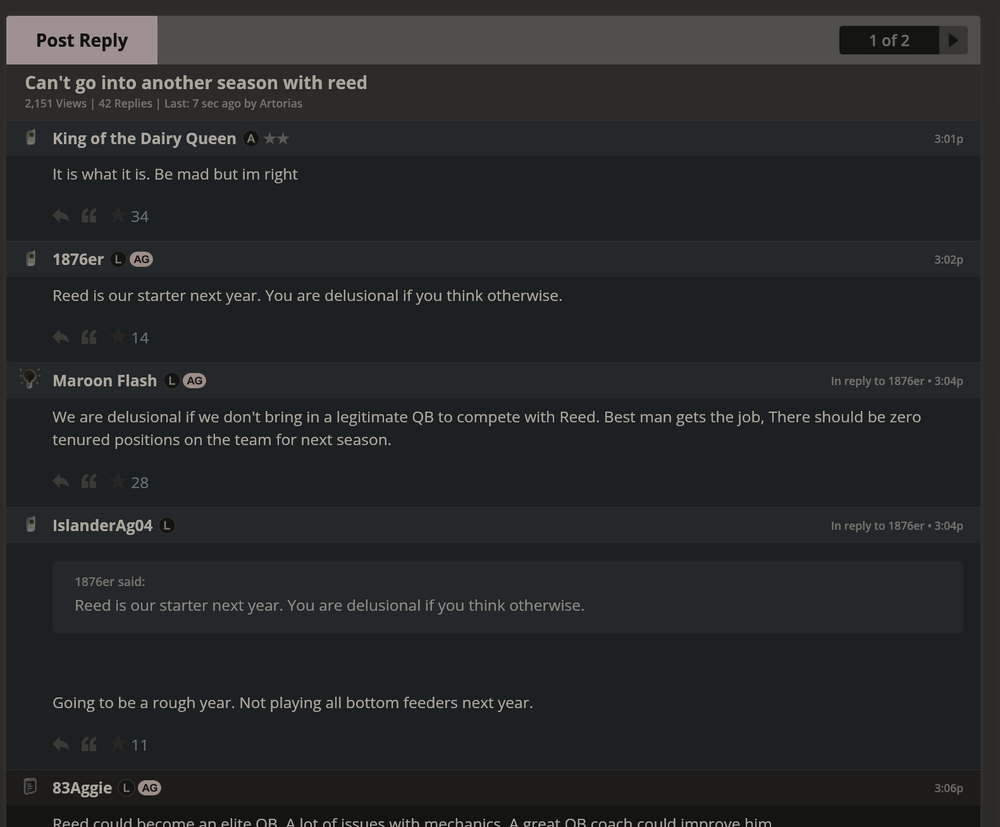Click Maroon Flash's 'In reply to 1876er' link
The image size is (1000, 827).
click(x=877, y=381)
